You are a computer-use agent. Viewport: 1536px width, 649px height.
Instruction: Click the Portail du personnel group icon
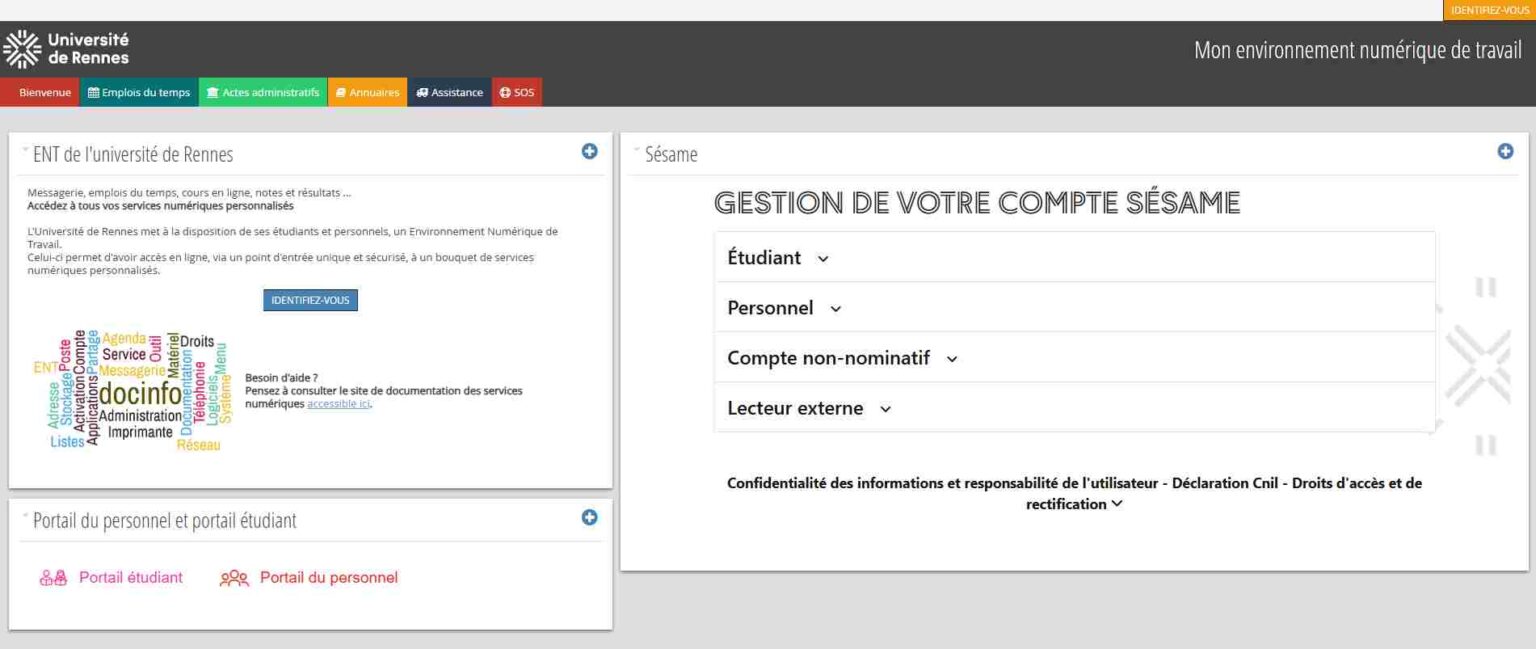coord(235,577)
